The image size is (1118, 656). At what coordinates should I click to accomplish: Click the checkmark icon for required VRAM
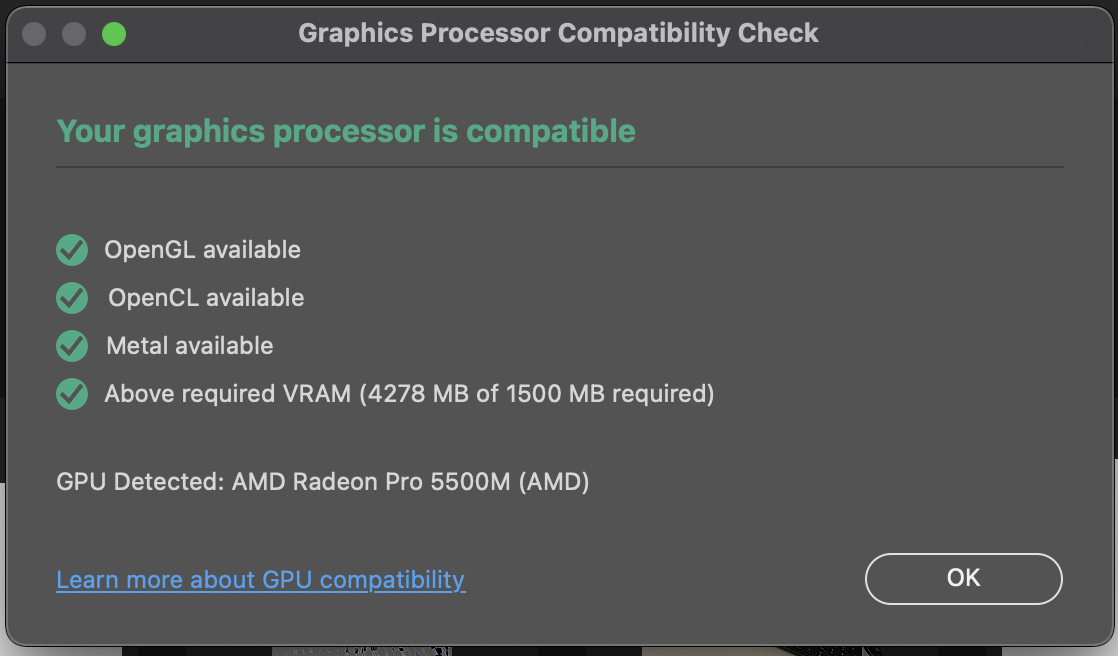(72, 394)
